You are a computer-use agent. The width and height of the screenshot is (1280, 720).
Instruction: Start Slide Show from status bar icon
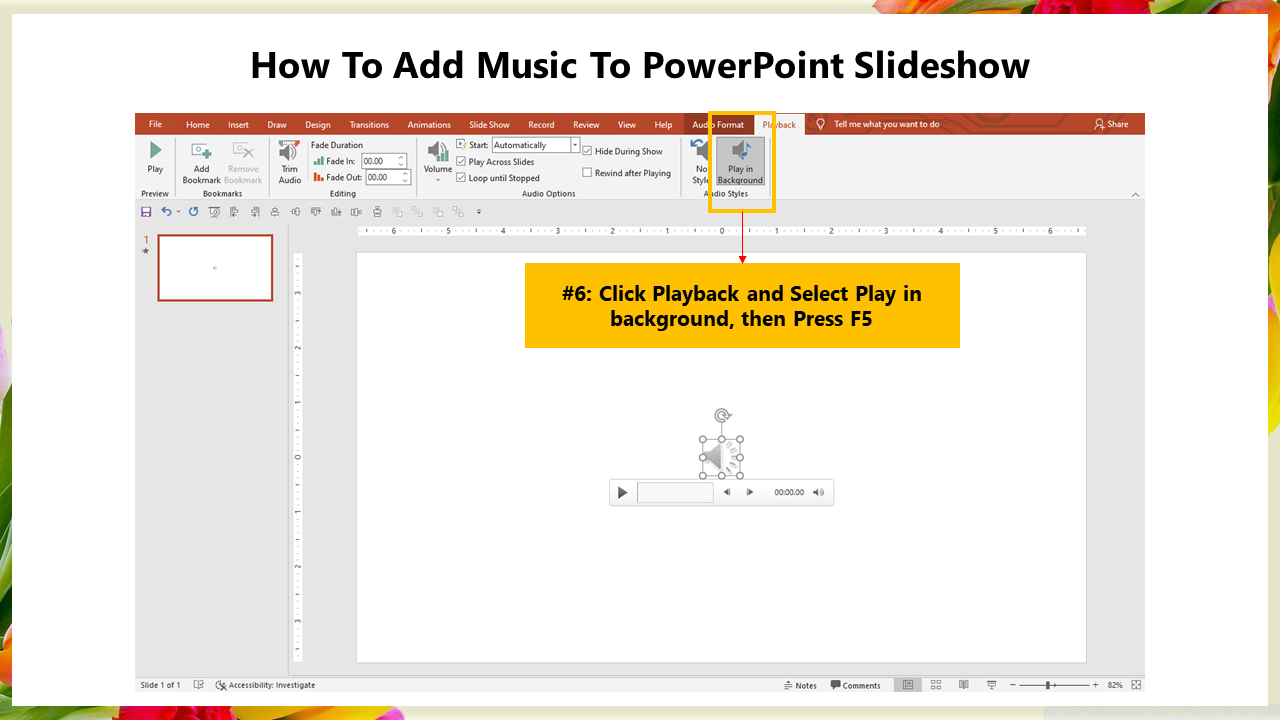(x=991, y=685)
